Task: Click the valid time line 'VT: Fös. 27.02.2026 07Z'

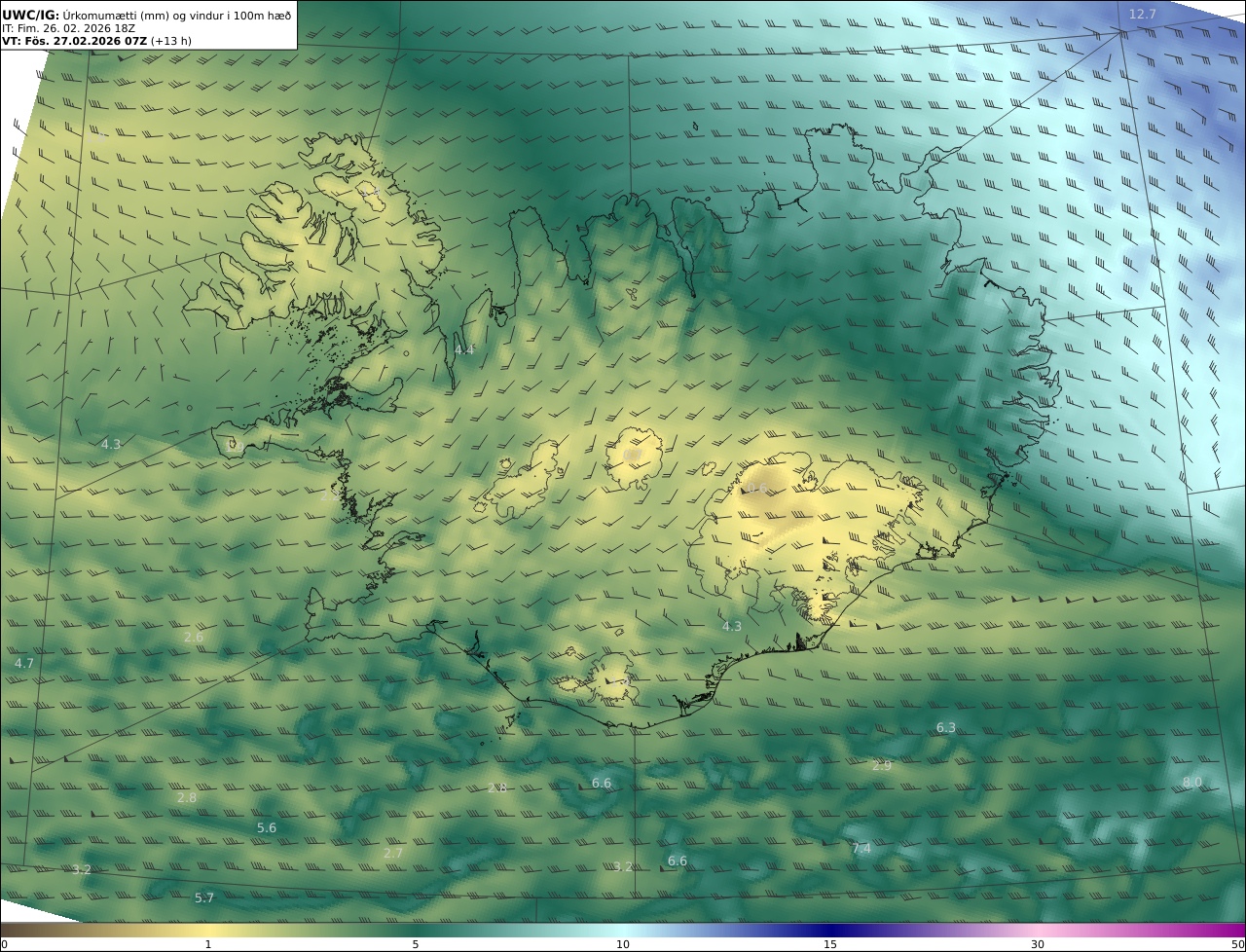Action: coord(74,41)
